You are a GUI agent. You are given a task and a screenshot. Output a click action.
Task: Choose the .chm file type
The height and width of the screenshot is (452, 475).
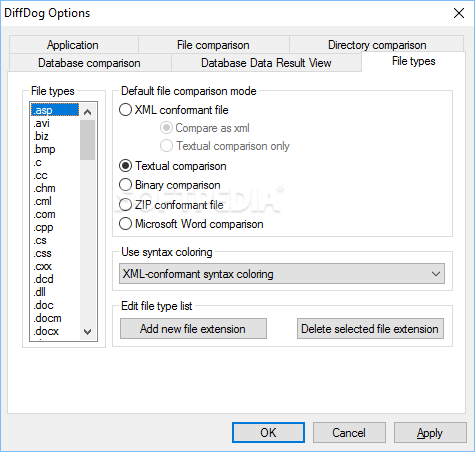coord(55,188)
